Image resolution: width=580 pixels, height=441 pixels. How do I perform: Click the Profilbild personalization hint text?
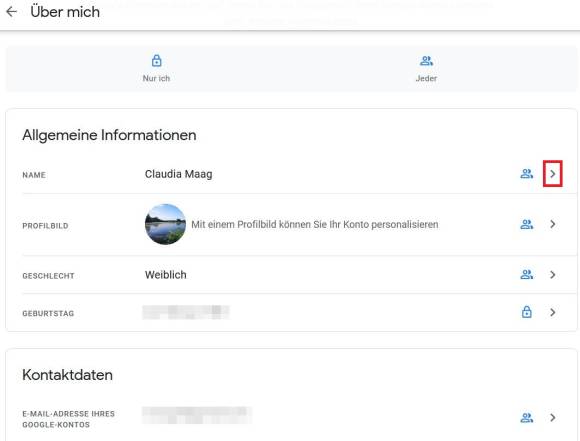(x=315, y=225)
